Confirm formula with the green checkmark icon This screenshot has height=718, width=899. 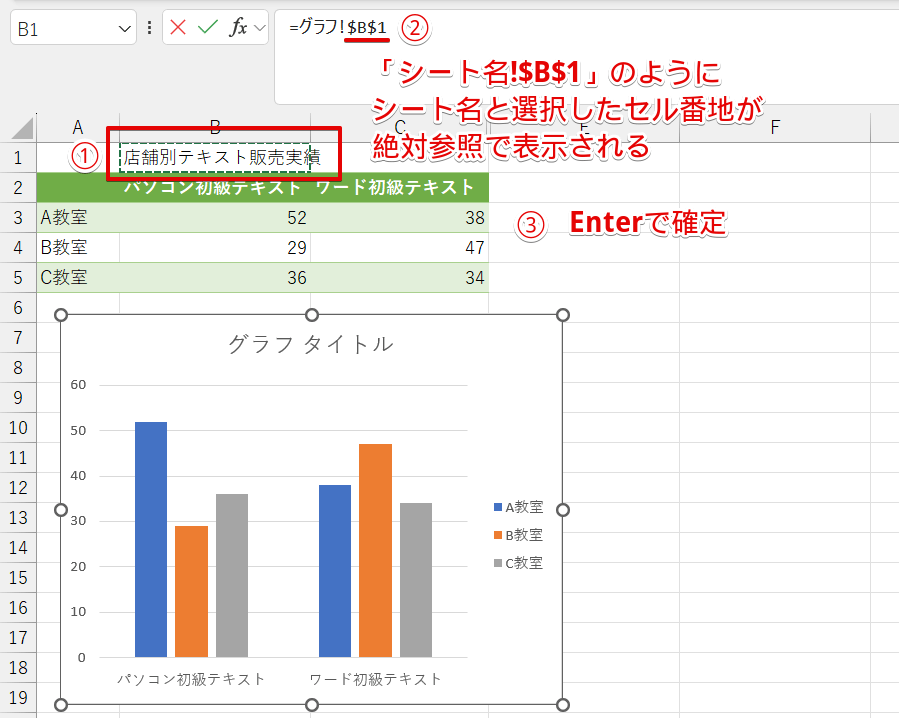(208, 27)
